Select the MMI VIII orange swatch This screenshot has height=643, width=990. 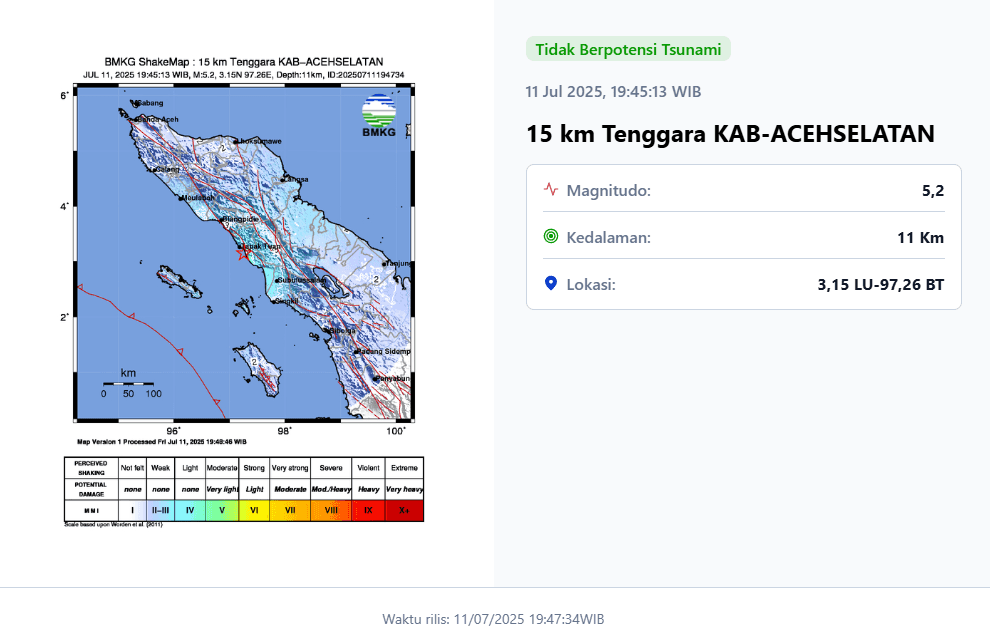click(x=331, y=510)
